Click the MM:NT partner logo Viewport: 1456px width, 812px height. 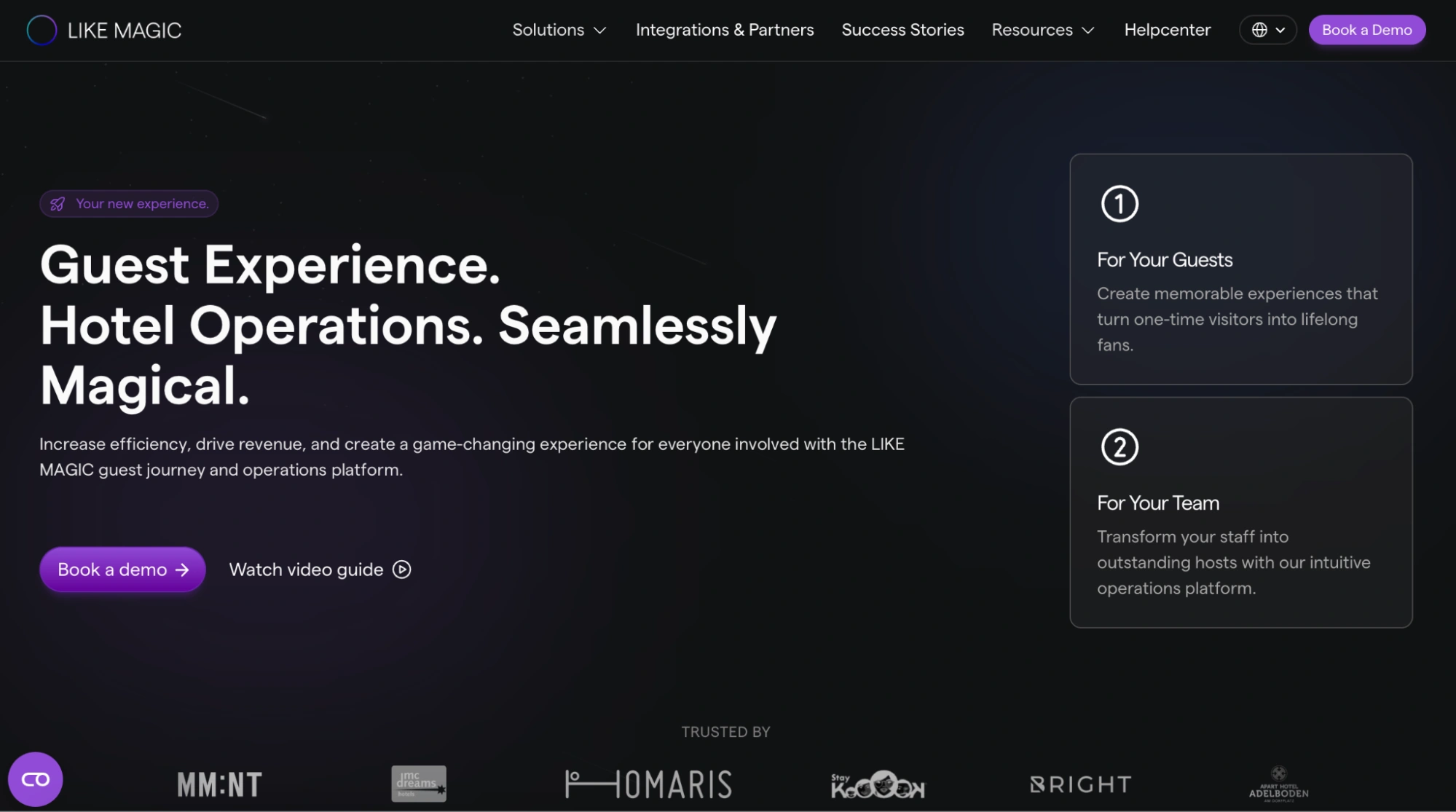click(x=219, y=784)
